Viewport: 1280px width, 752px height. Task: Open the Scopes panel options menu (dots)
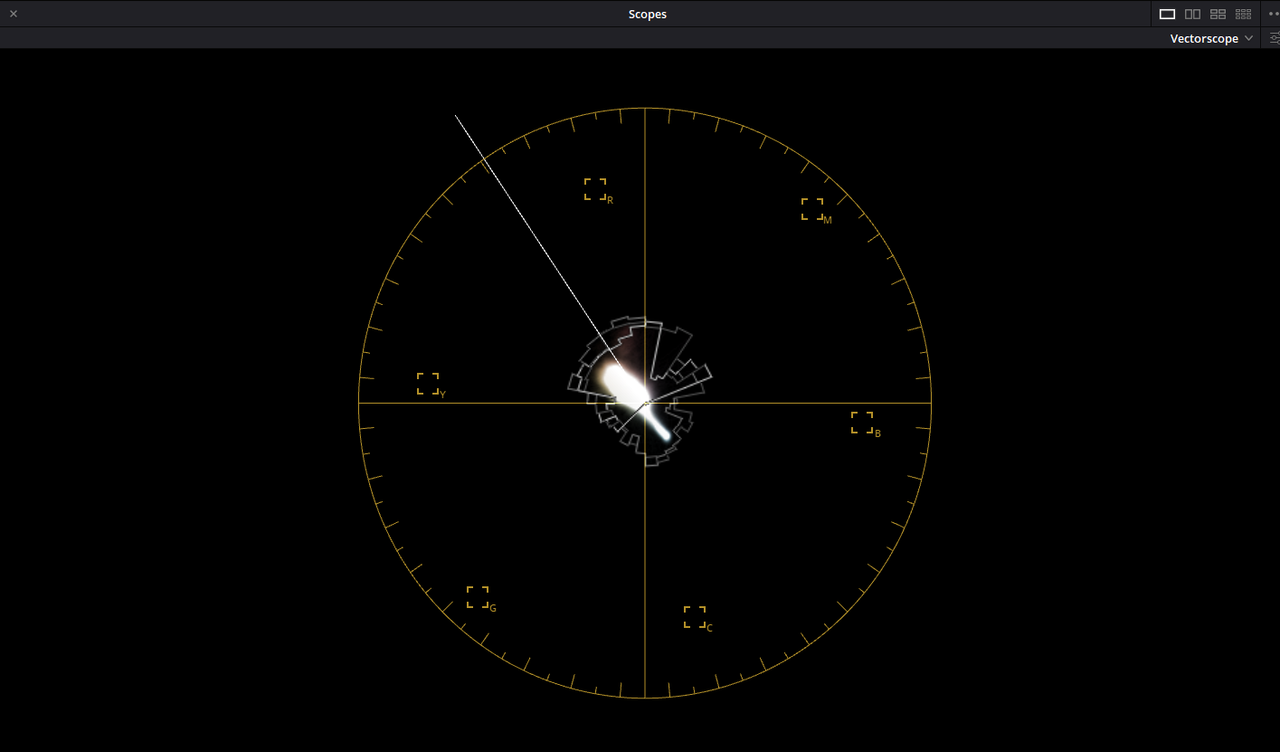(1274, 14)
